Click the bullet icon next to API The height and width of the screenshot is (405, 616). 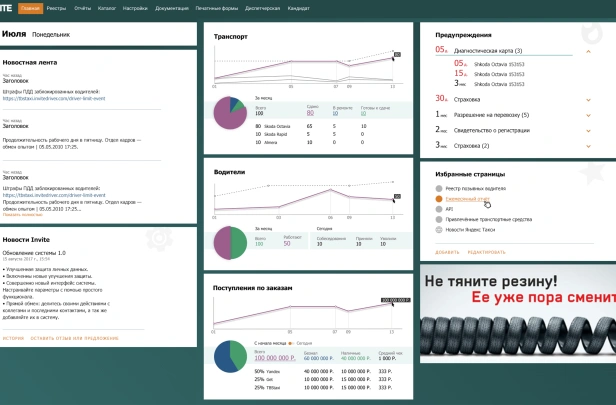(438, 209)
